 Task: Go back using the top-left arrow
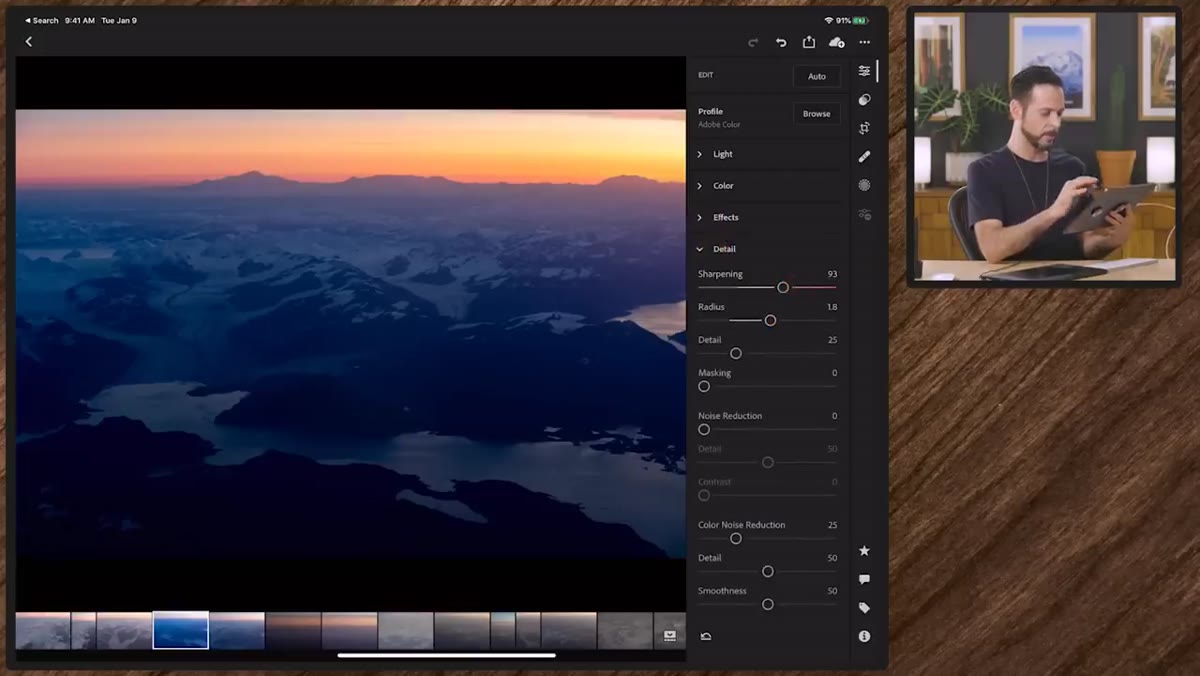(x=28, y=42)
